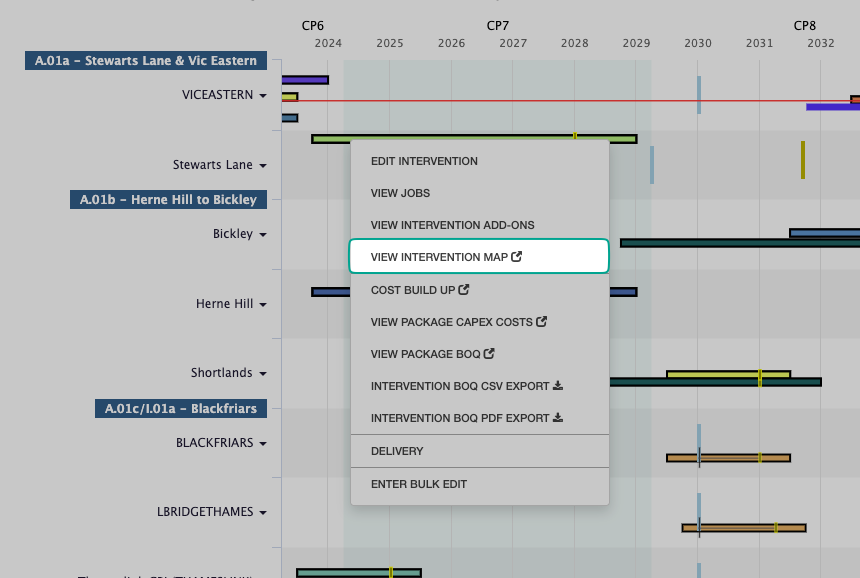Click external-link icon on VIEW INTERVENTION MAP

point(517,257)
